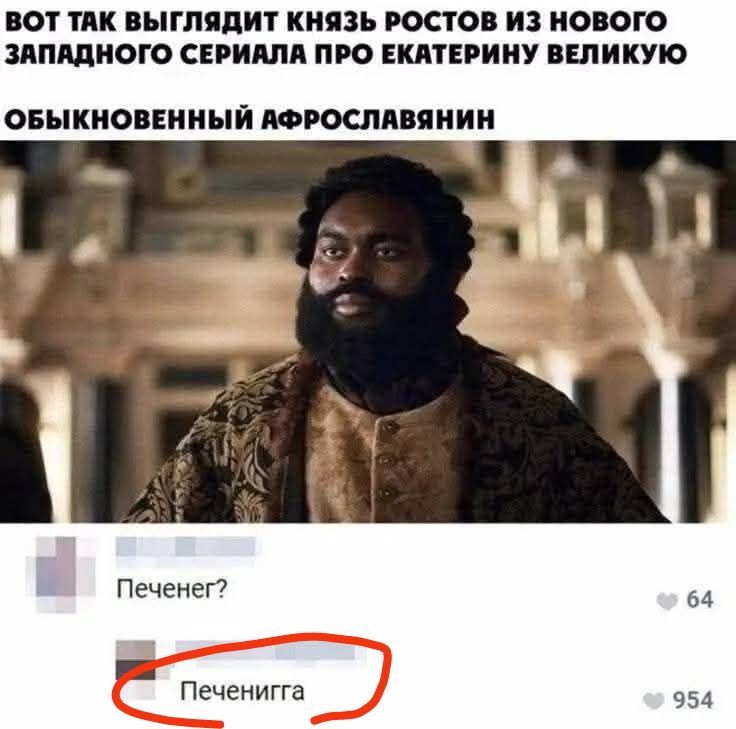This screenshot has height=729, width=736.
Task: Click the headline line starting "ВОТ ТАК ВЫГЛЯДИТ"
Action: (x=335, y=21)
